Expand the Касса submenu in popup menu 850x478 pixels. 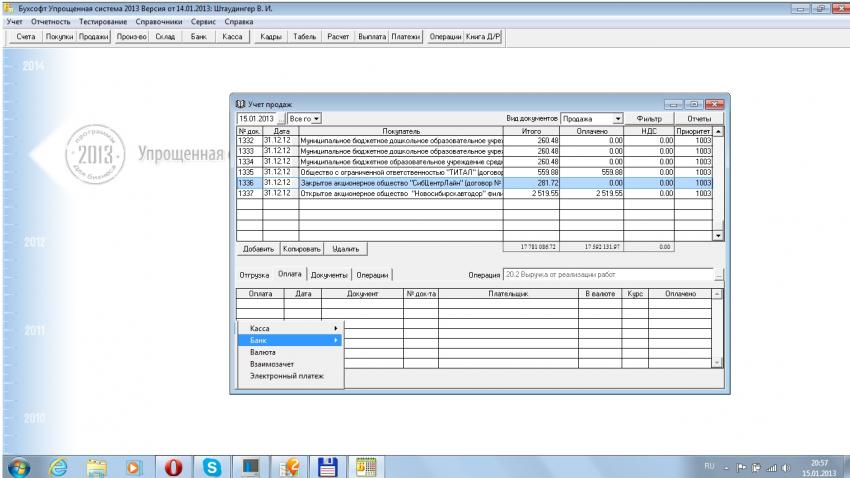click(x=289, y=328)
